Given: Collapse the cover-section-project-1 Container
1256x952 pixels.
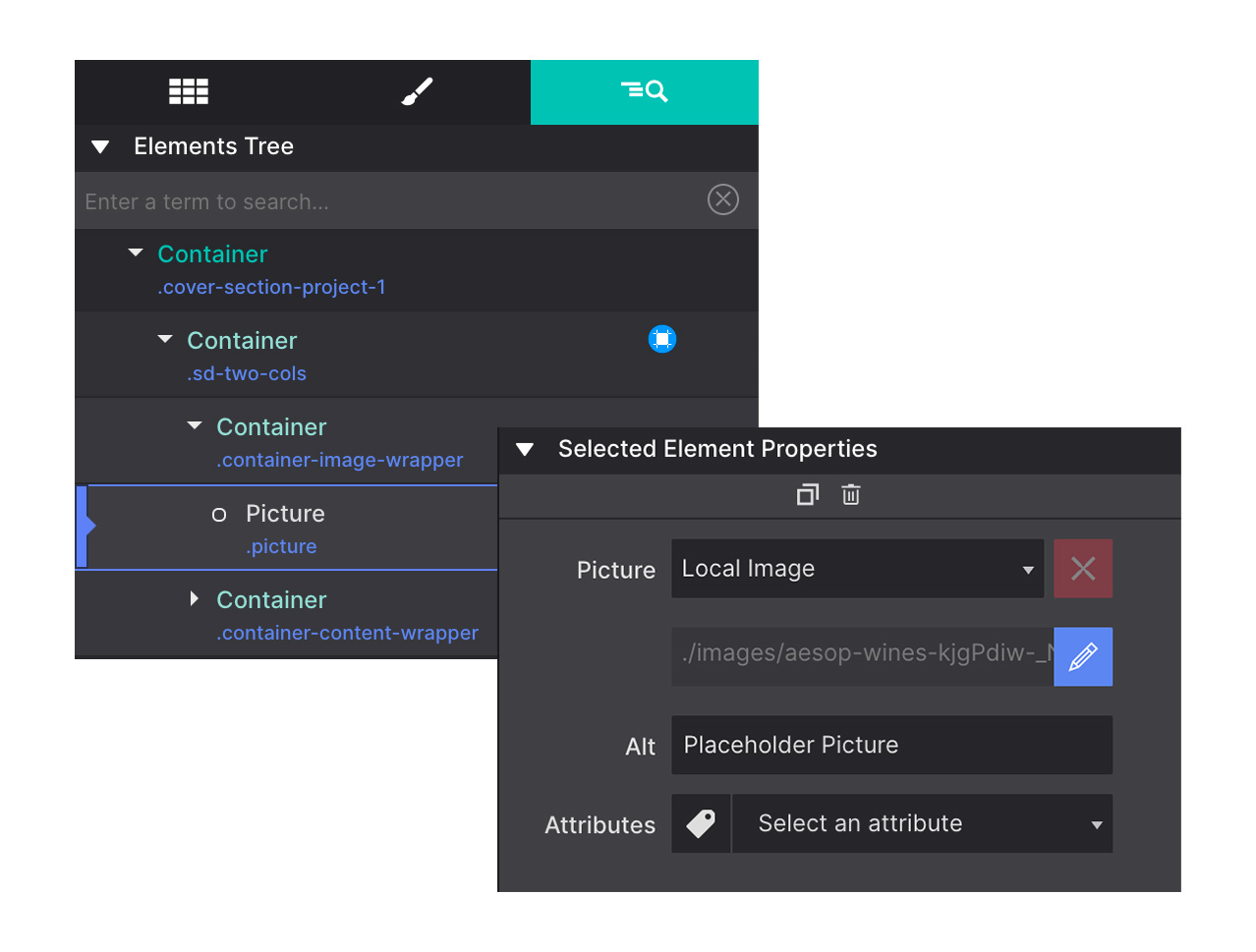Looking at the screenshot, I should coord(136,253).
